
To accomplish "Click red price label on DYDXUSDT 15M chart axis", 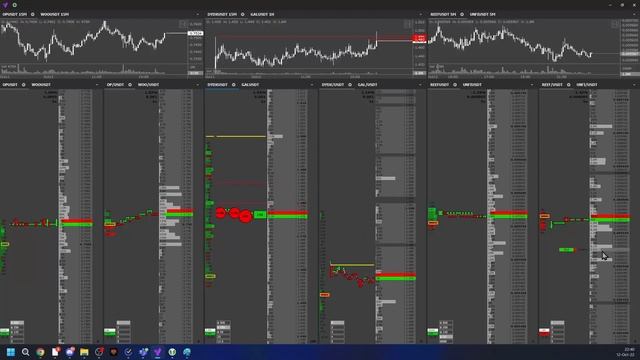I will (419, 39).
